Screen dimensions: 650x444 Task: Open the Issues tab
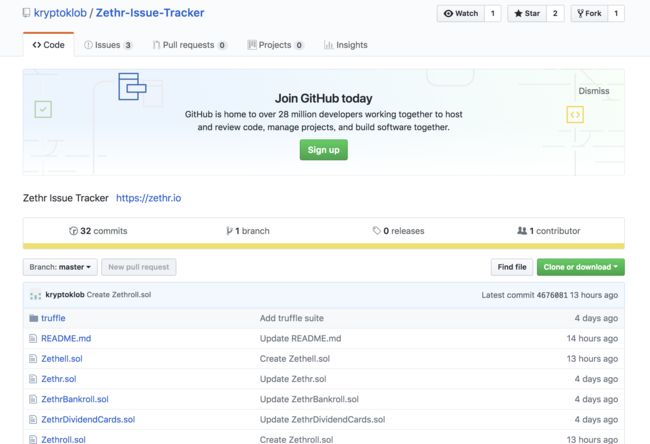pyautogui.click(x=108, y=45)
